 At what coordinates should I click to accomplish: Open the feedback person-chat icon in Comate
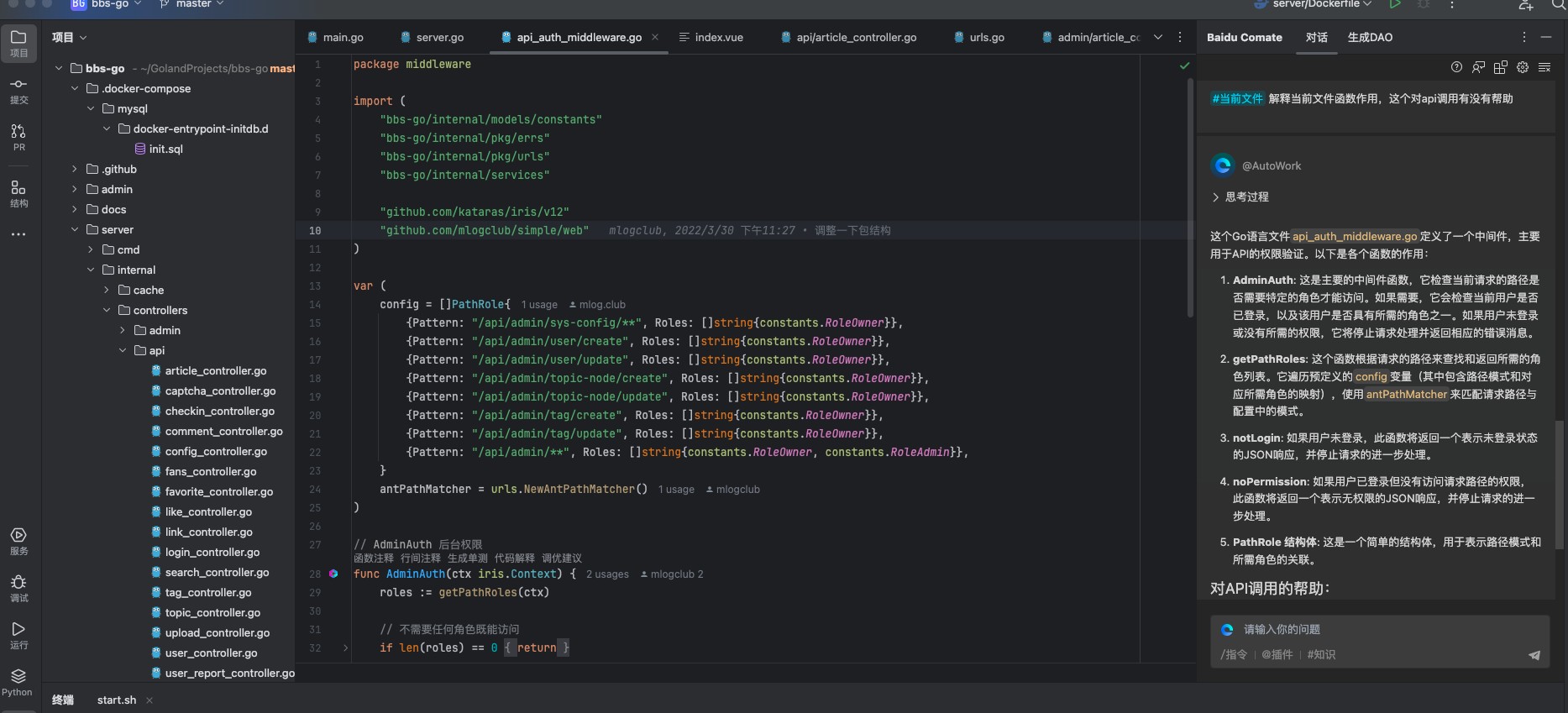[x=1478, y=67]
